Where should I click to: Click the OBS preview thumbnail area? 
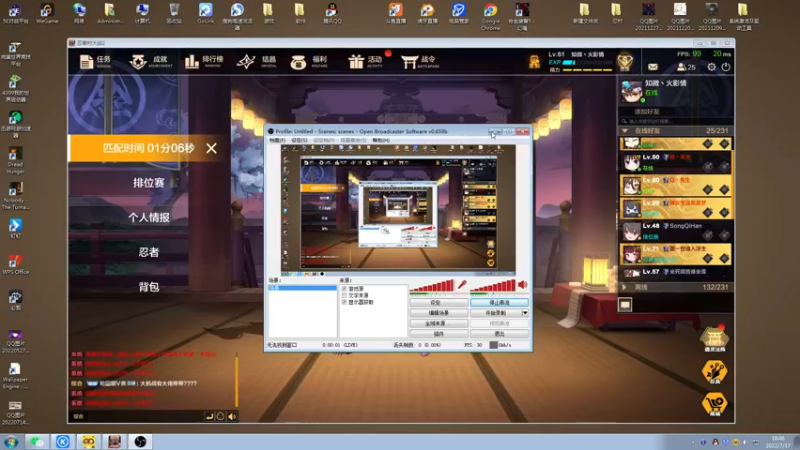coord(398,209)
